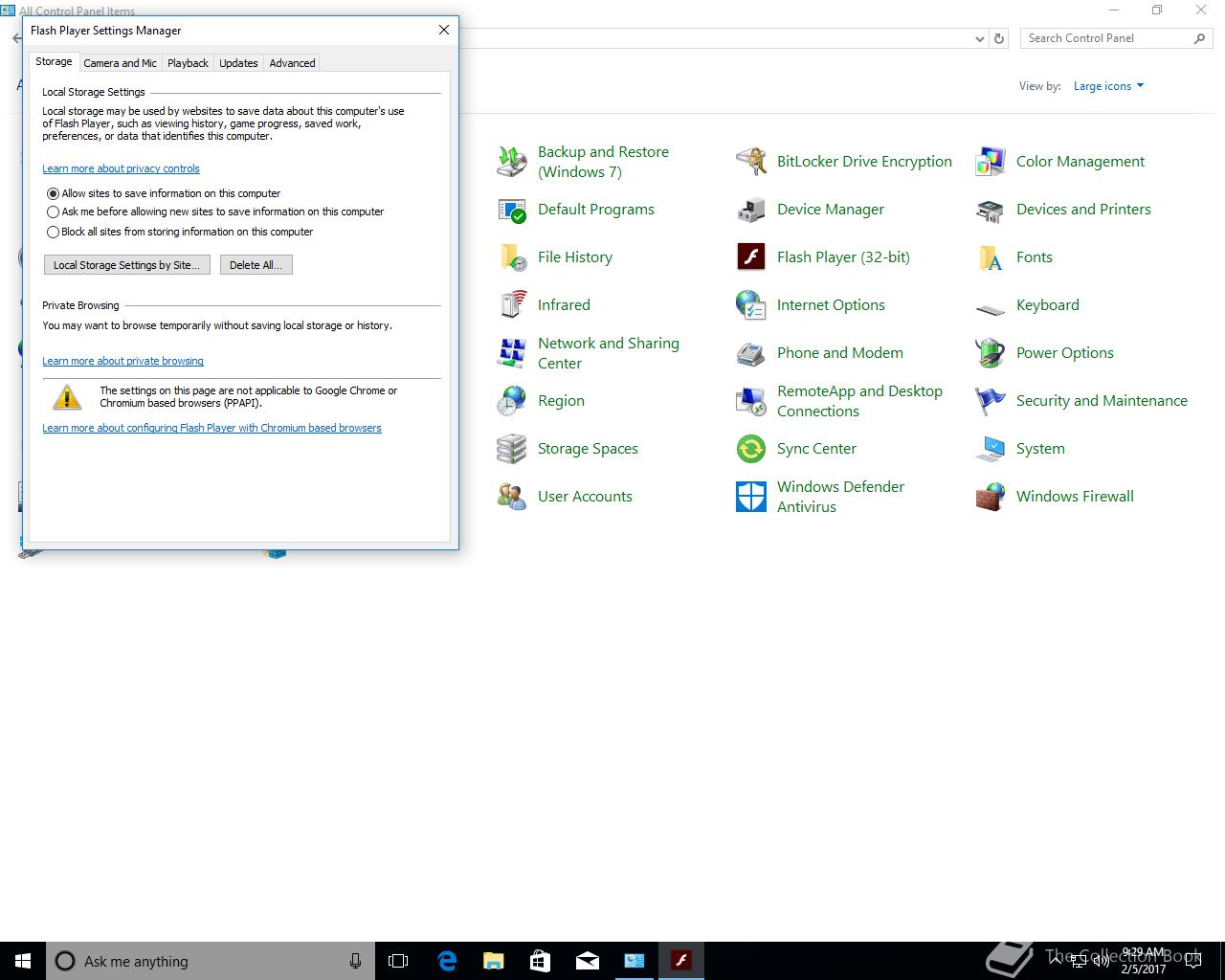
Task: Click the Devices and Printers icon
Action: 991,210
